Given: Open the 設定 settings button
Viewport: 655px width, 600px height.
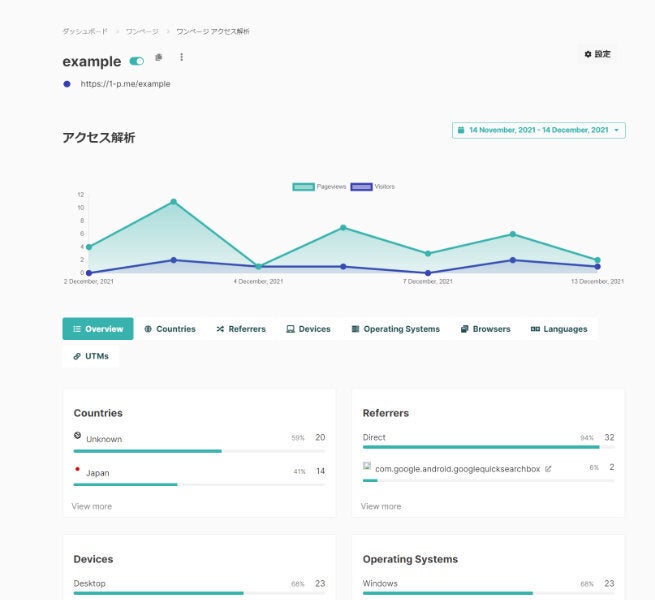Looking at the screenshot, I should pyautogui.click(x=597, y=54).
